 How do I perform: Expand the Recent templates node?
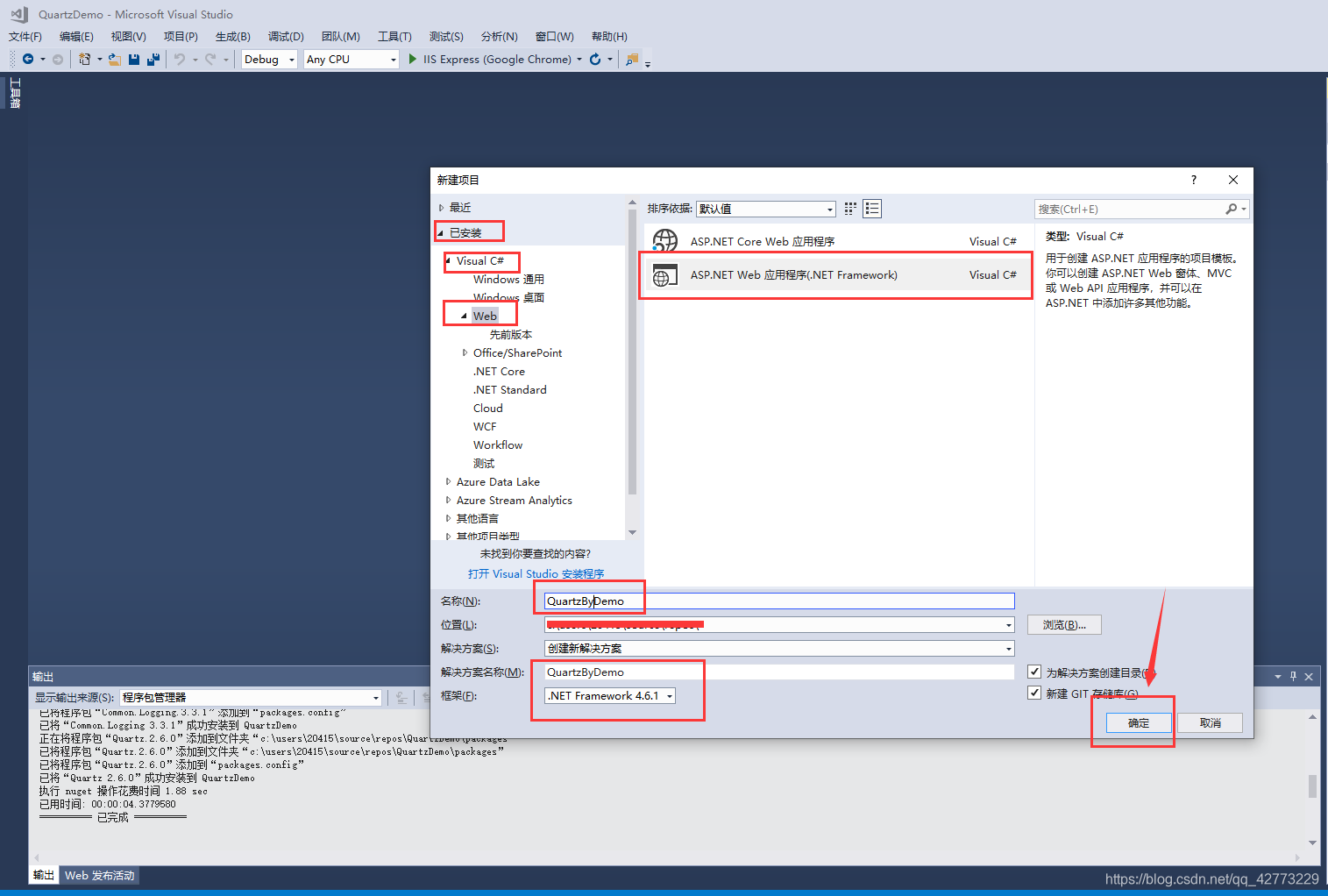tap(441, 208)
